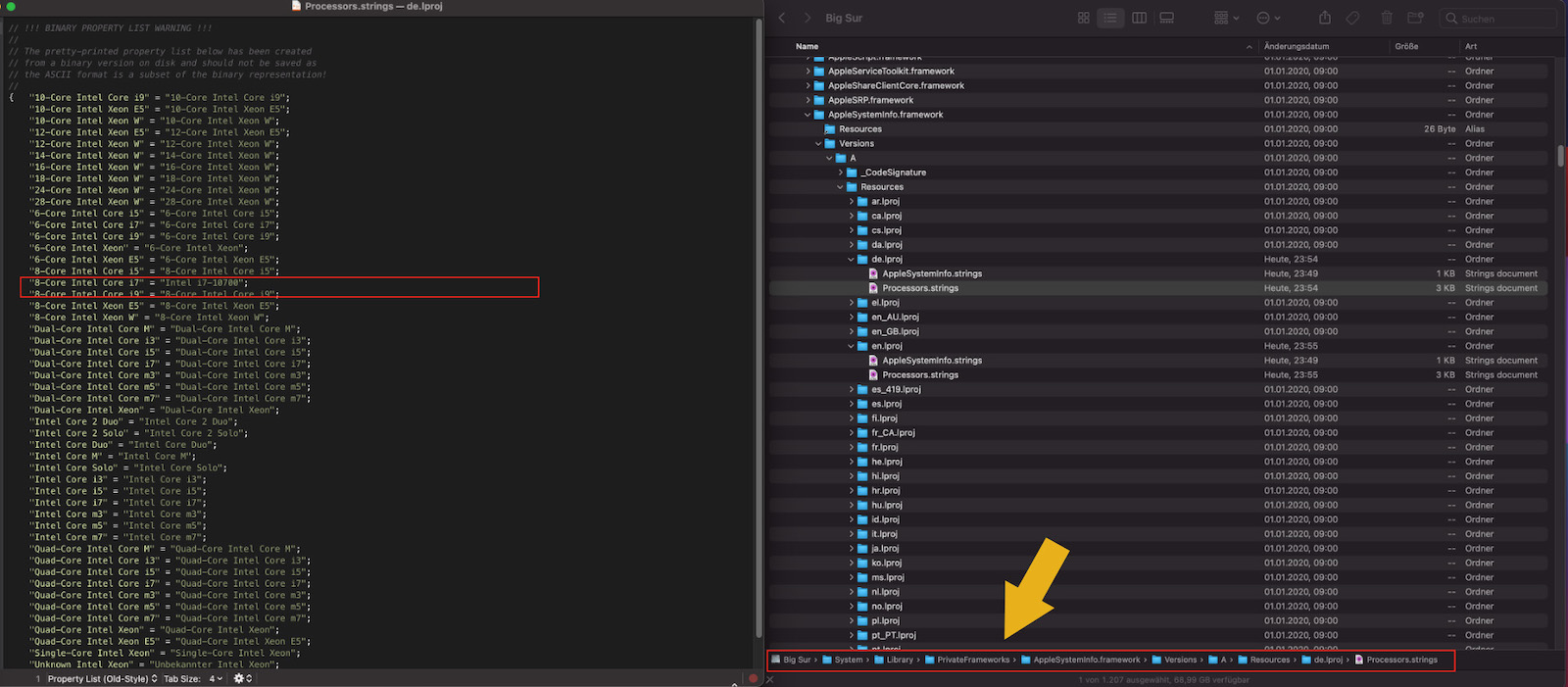
Task: Click the Trash icon in Finder toolbar
Action: click(x=1387, y=18)
